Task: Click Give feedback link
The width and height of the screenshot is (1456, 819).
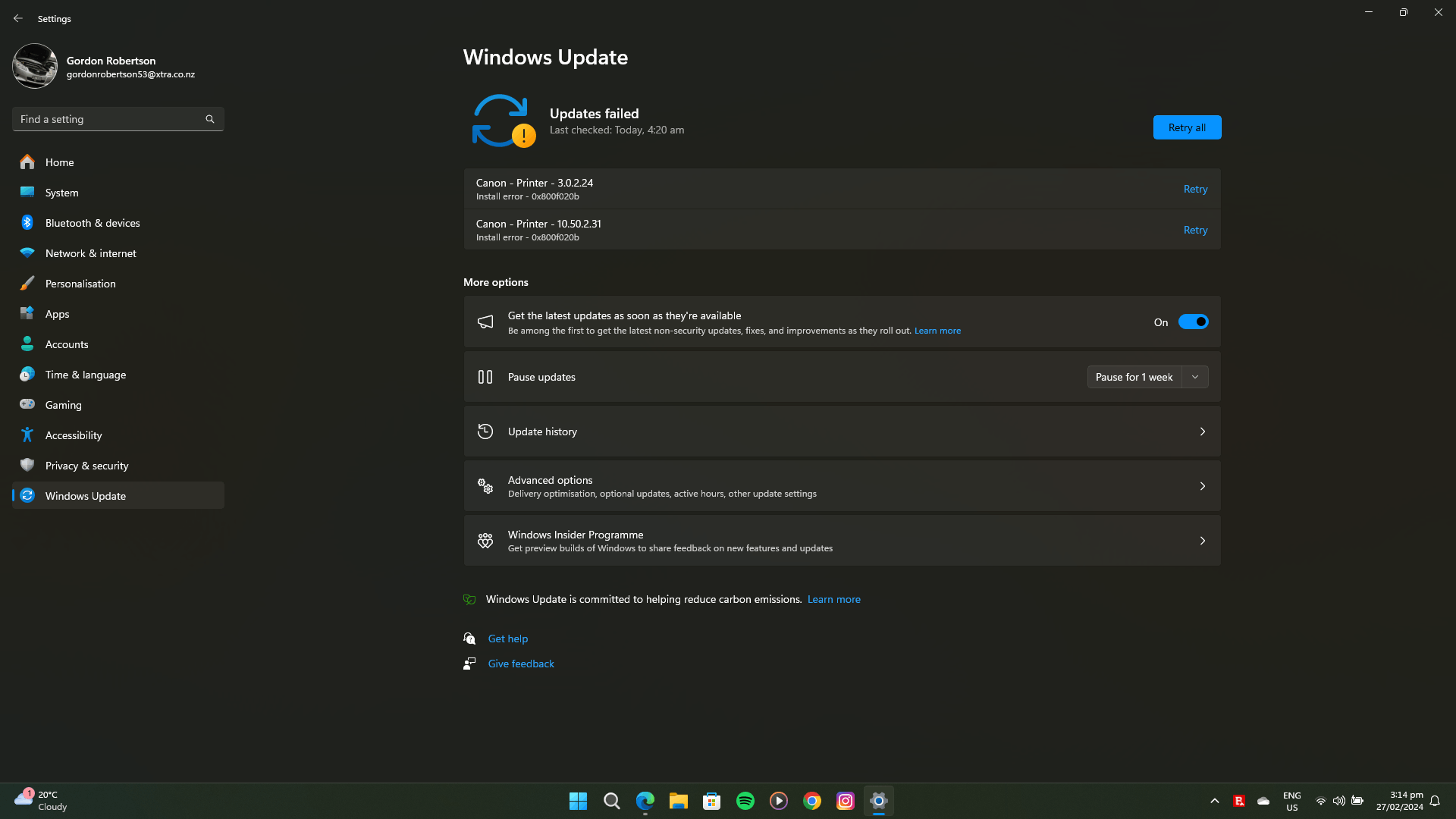Action: pyautogui.click(x=521, y=664)
